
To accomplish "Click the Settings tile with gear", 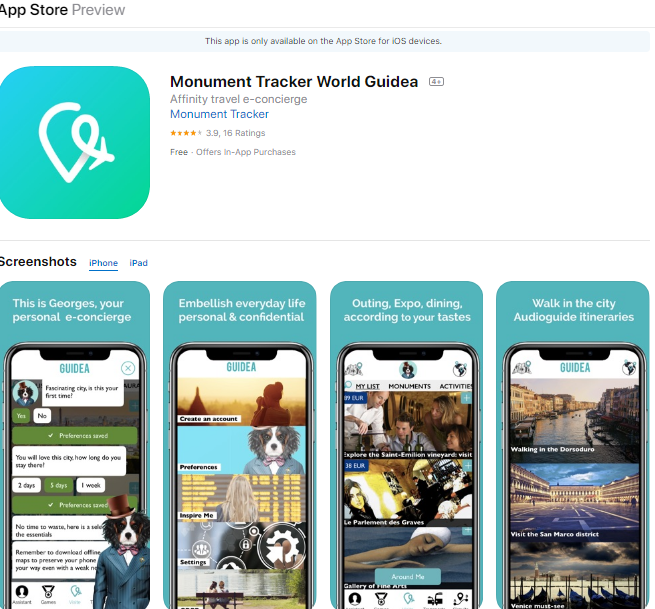I will point(241,546).
